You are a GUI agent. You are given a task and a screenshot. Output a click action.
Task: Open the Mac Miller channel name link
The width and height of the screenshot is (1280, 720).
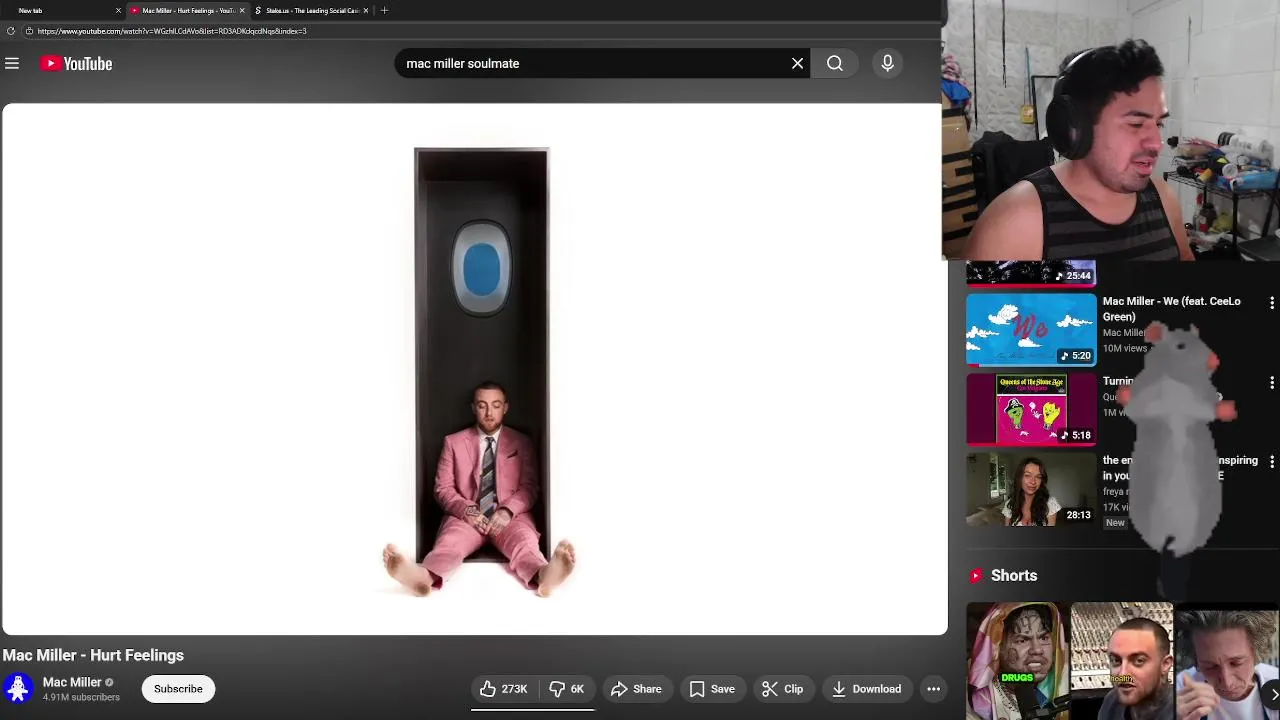pyautogui.click(x=72, y=682)
